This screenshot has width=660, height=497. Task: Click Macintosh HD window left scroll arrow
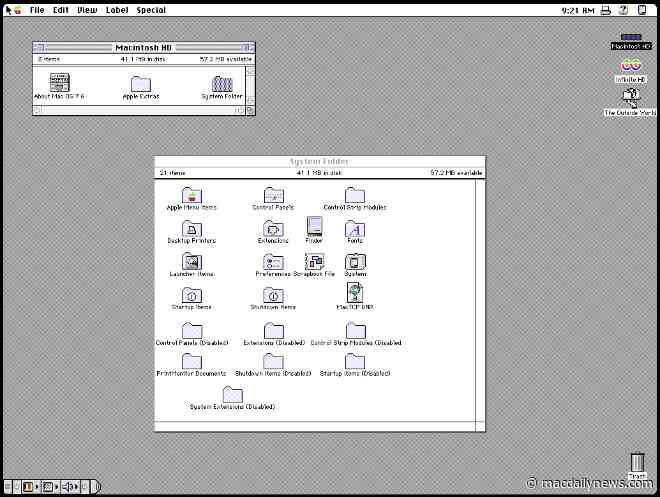(37, 110)
